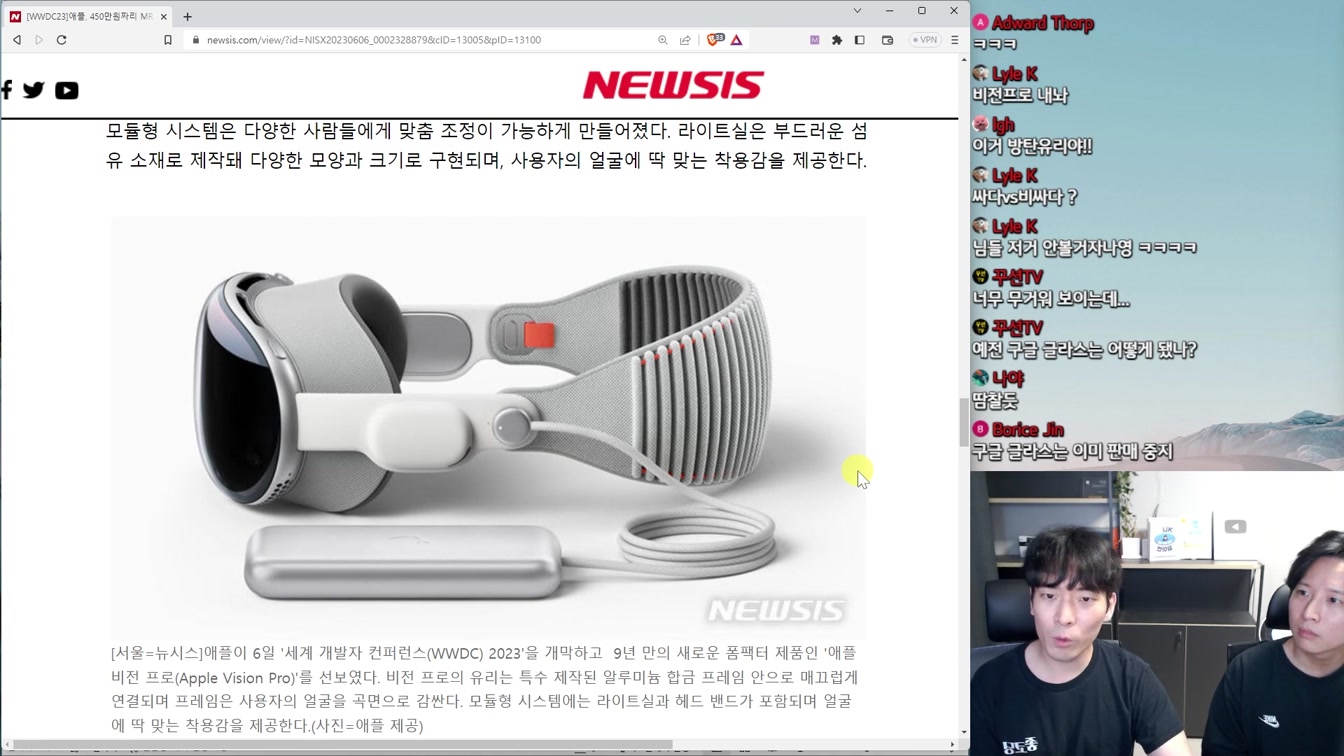Select the WWDC23 news tab

(88, 17)
